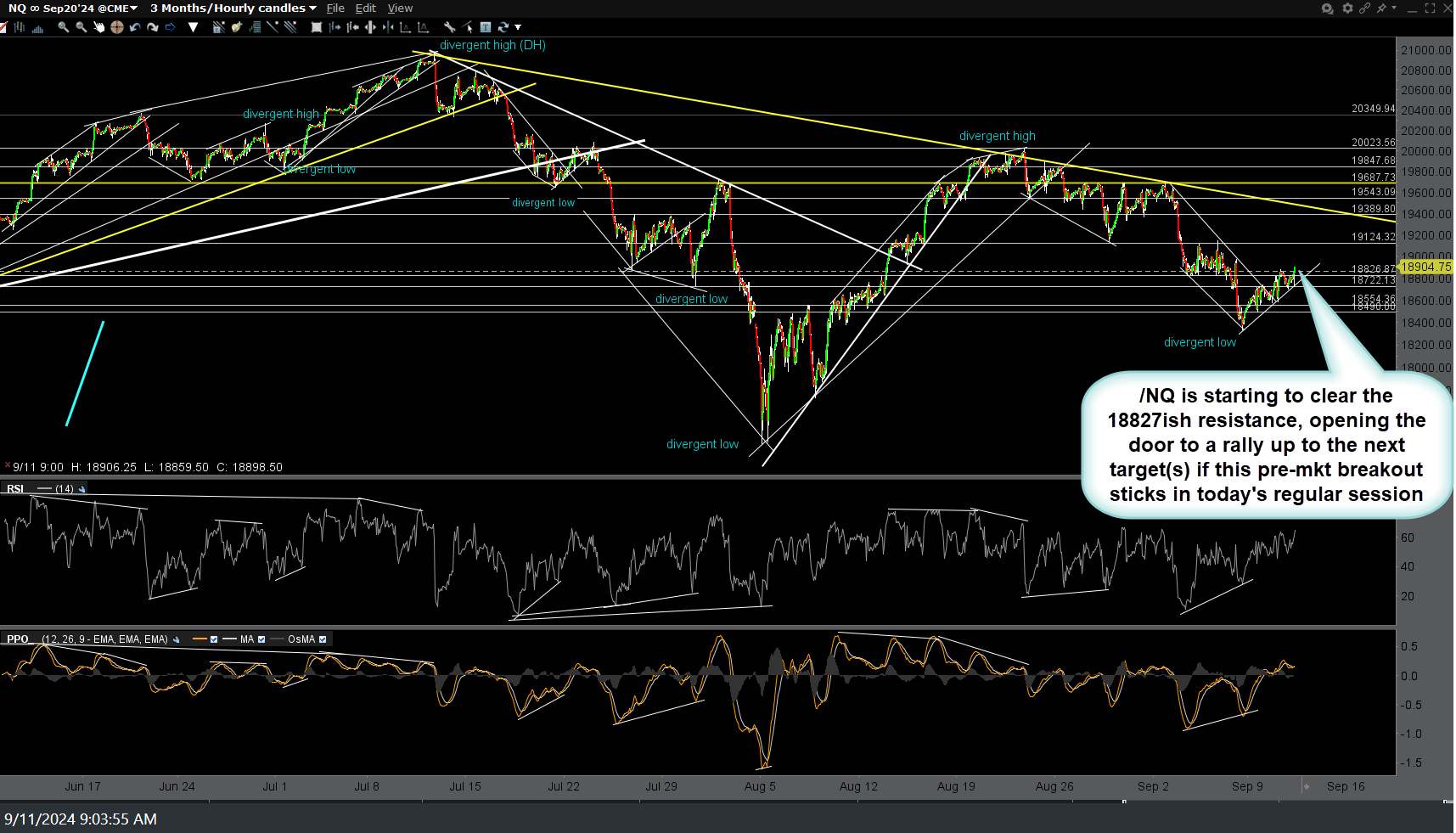Expand the toolbar overflow dropdown arrow
The width and height of the screenshot is (1456, 833).
point(516,27)
